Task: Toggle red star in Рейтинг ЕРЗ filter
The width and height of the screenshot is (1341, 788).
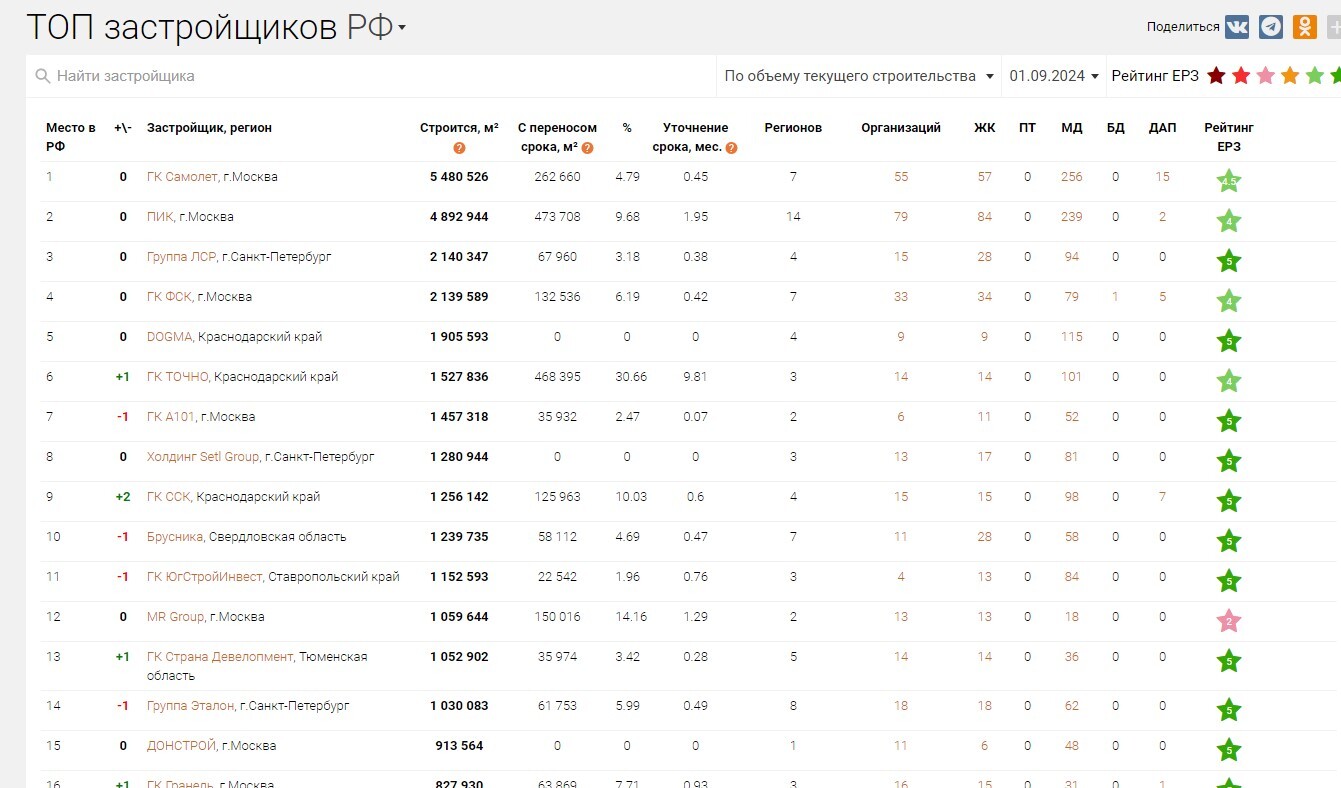Action: click(x=1241, y=75)
